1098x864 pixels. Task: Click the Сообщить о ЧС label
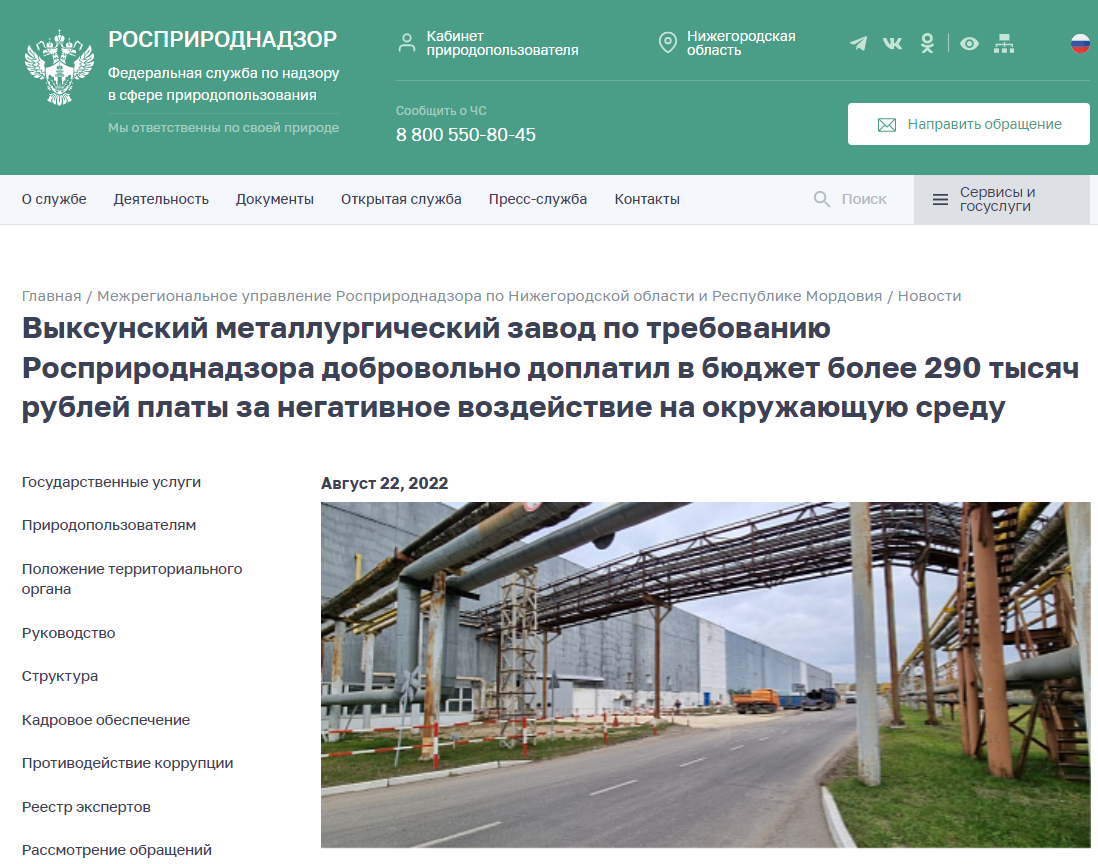pyautogui.click(x=441, y=111)
